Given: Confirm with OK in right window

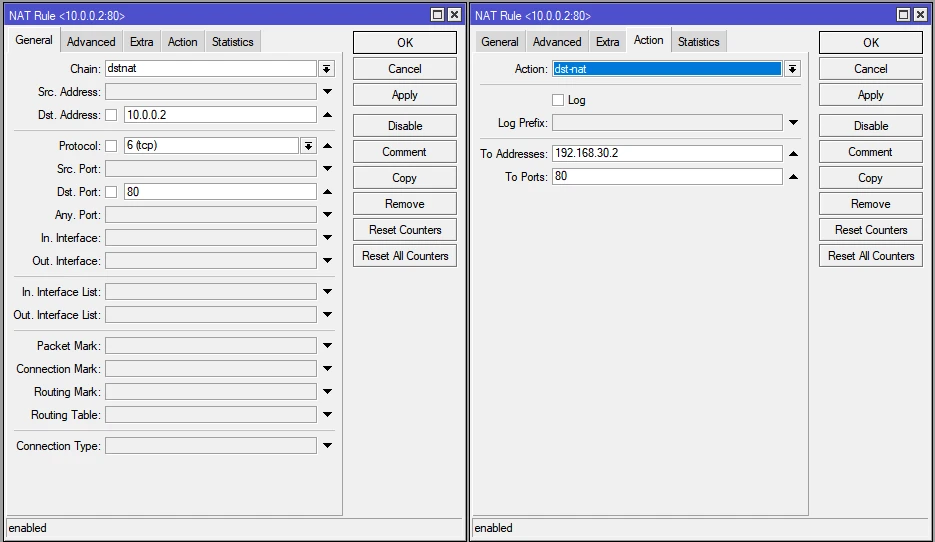Looking at the screenshot, I should 871,43.
